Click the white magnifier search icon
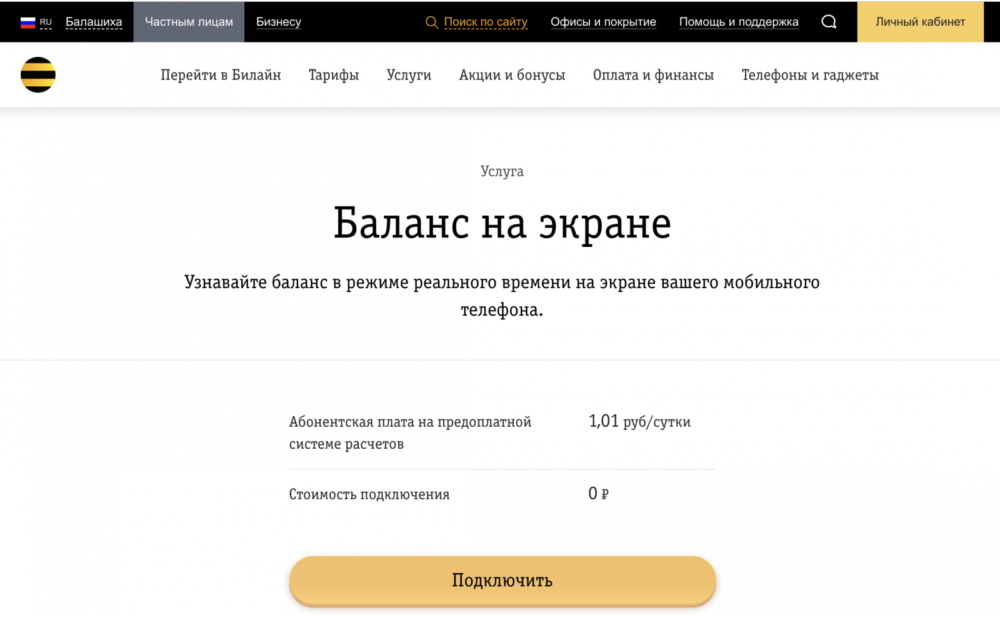The image size is (1000, 618). [x=829, y=22]
